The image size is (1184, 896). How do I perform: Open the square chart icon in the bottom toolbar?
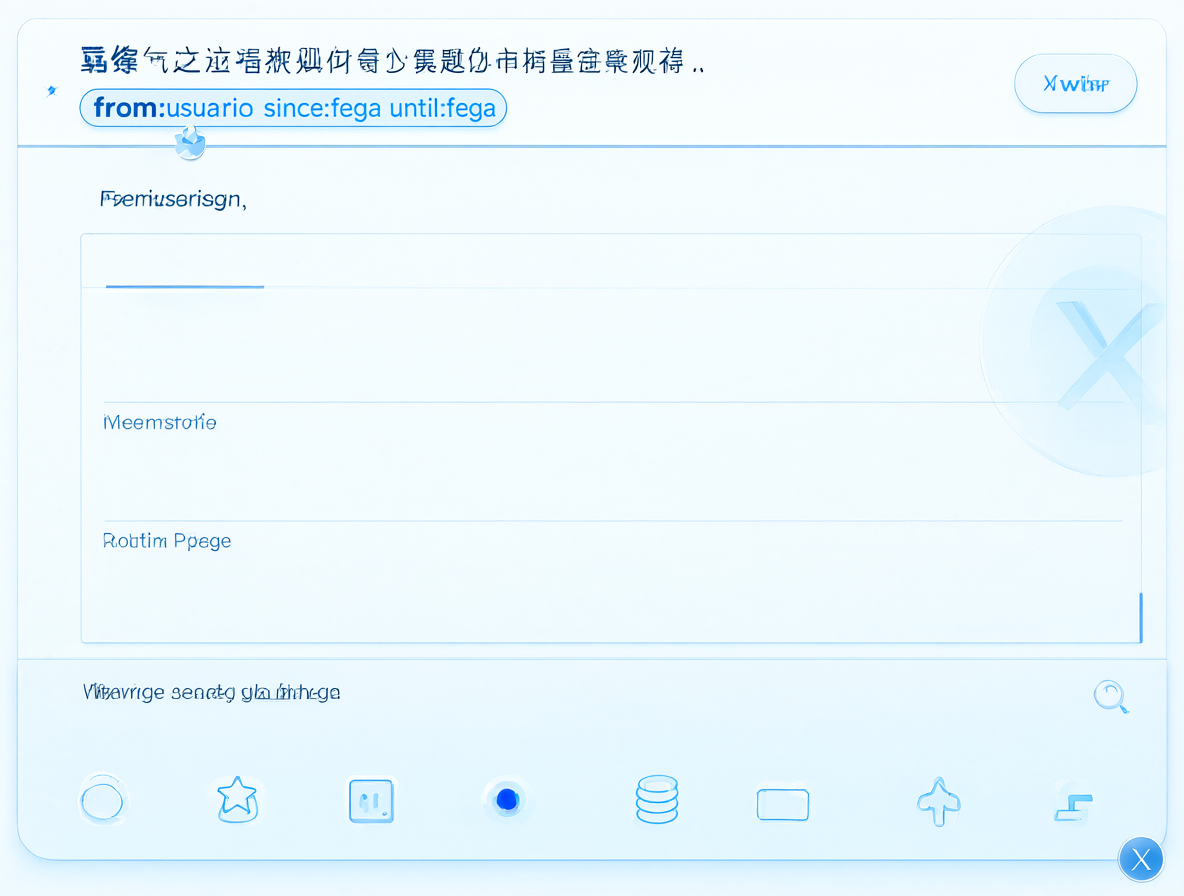click(x=372, y=801)
